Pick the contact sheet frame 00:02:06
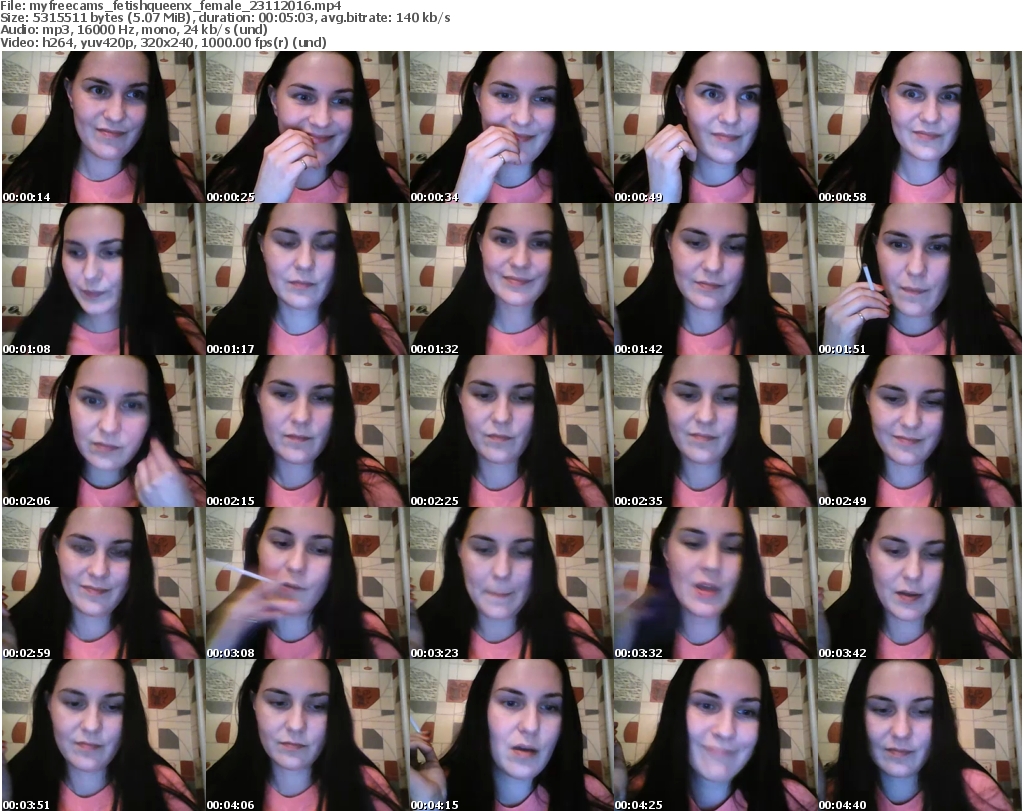This screenshot has width=1024, height=811. pos(103,432)
